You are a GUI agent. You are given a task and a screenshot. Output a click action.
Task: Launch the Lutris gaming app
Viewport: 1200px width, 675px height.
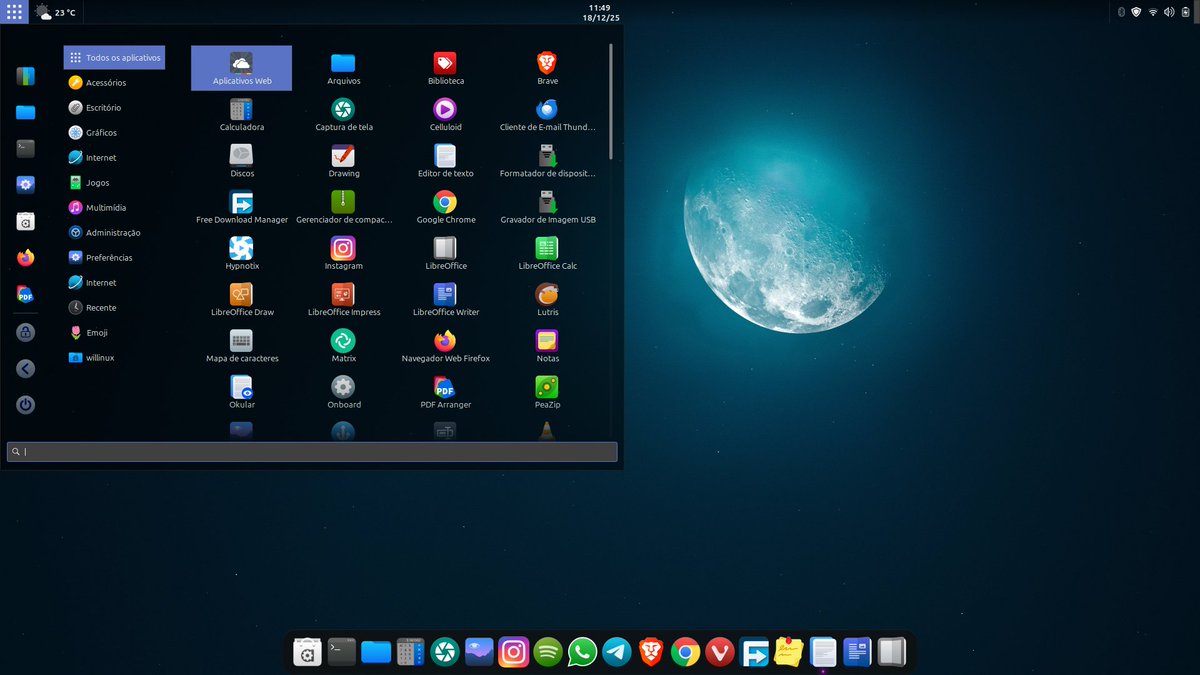pyautogui.click(x=547, y=299)
